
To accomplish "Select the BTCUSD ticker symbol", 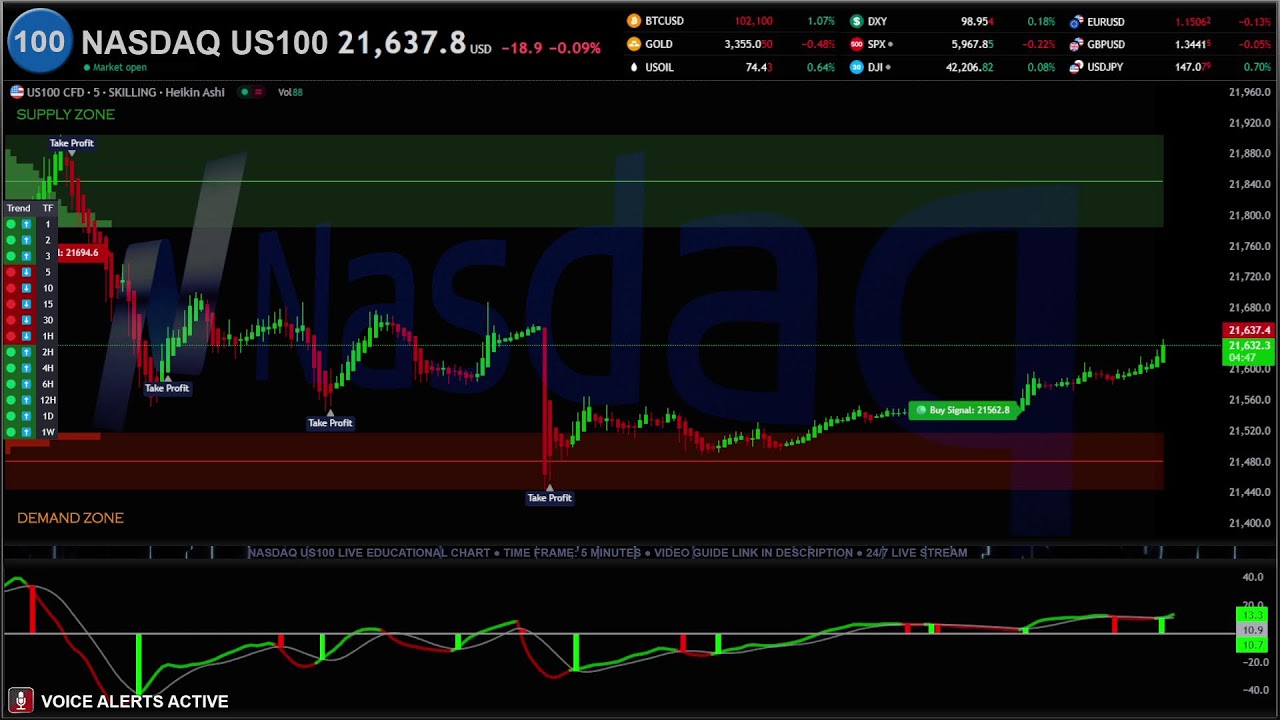I will (664, 21).
